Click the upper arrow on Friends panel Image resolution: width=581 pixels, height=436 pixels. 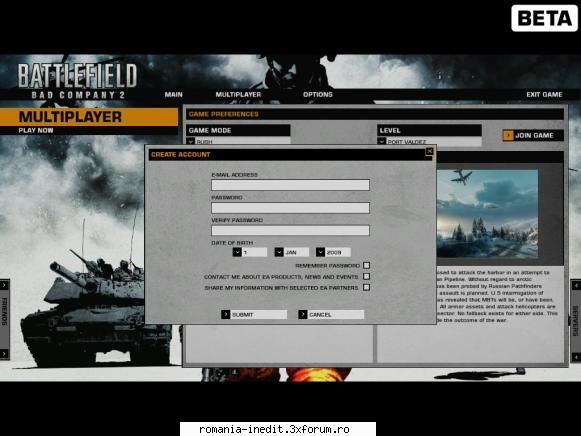[x=4, y=285]
